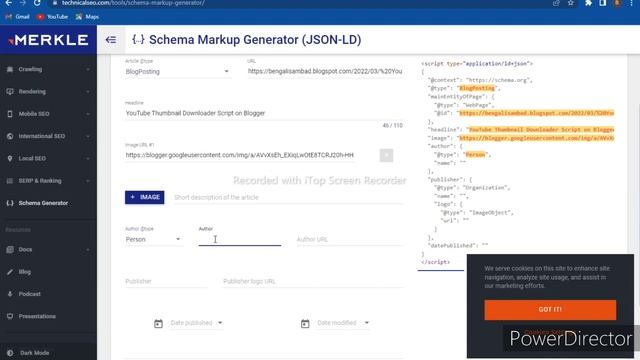Click the short description field

[289, 197]
